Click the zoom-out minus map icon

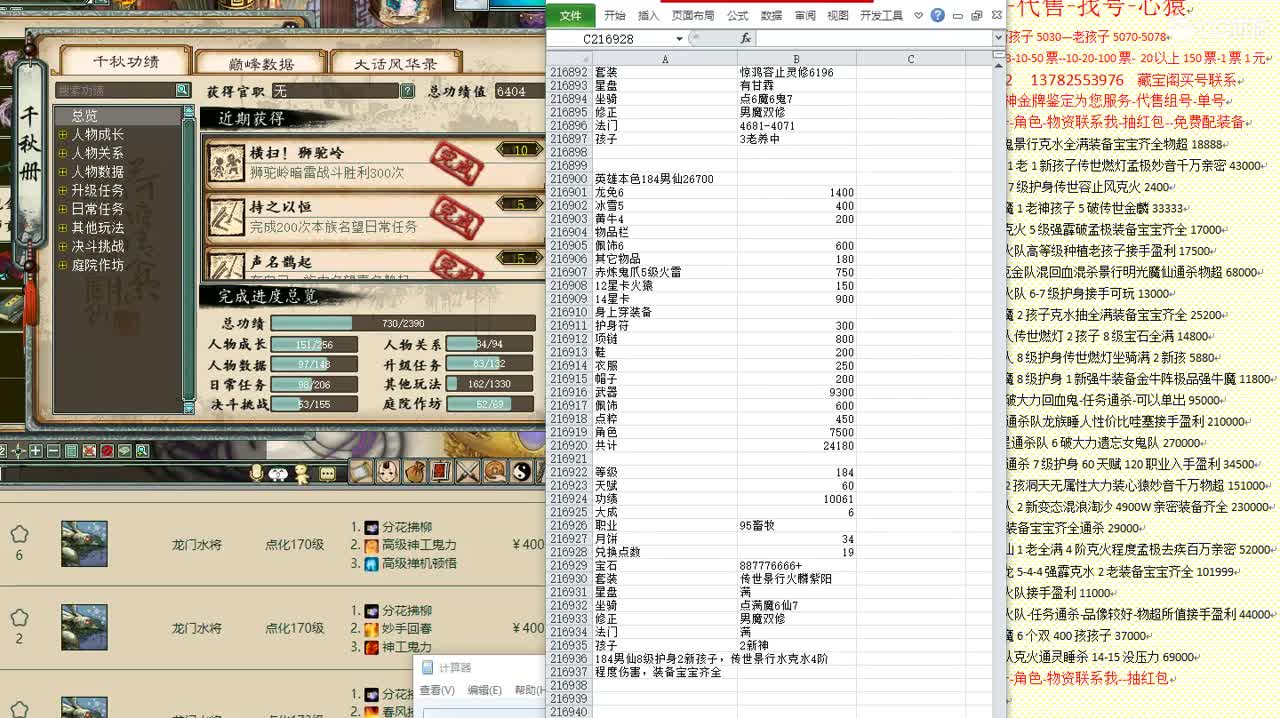click(x=54, y=451)
